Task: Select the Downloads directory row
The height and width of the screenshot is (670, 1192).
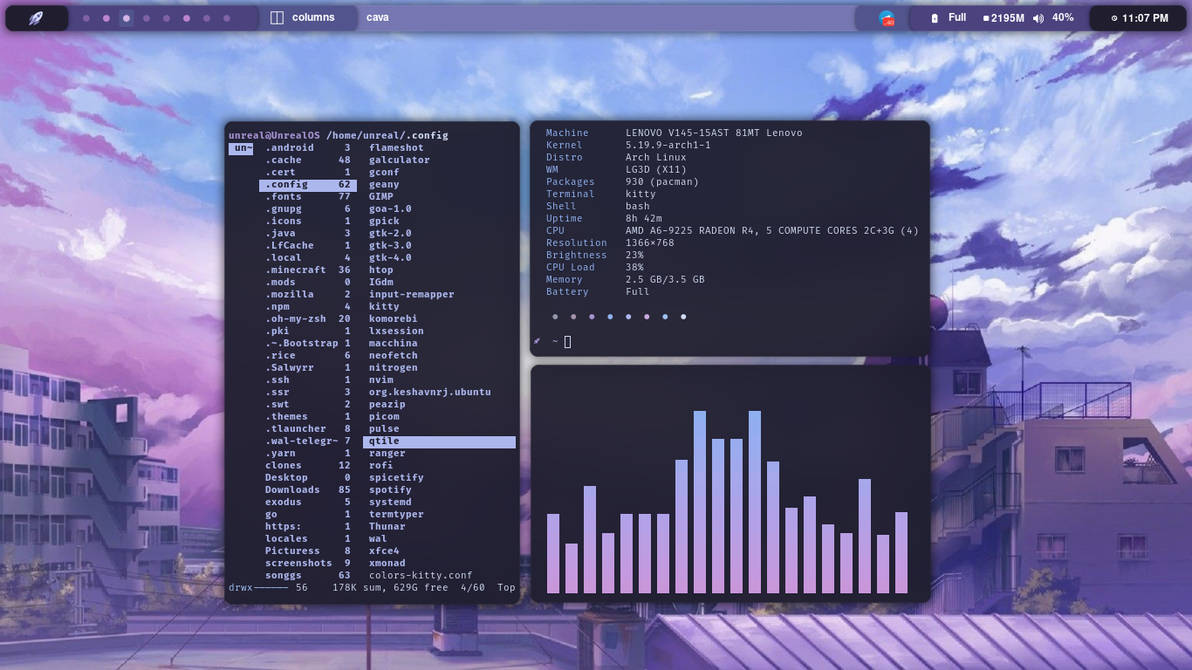Action: coord(308,489)
